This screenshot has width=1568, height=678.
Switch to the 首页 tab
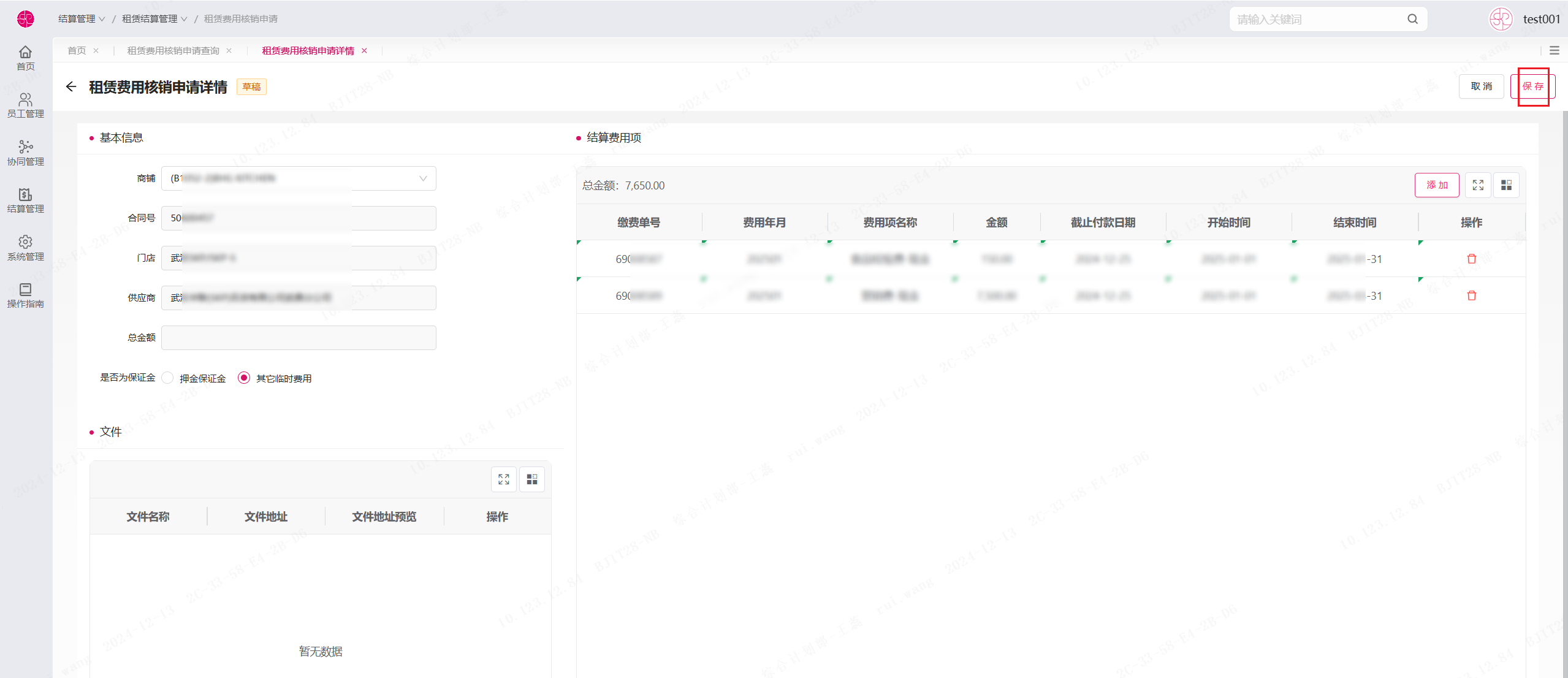click(77, 51)
